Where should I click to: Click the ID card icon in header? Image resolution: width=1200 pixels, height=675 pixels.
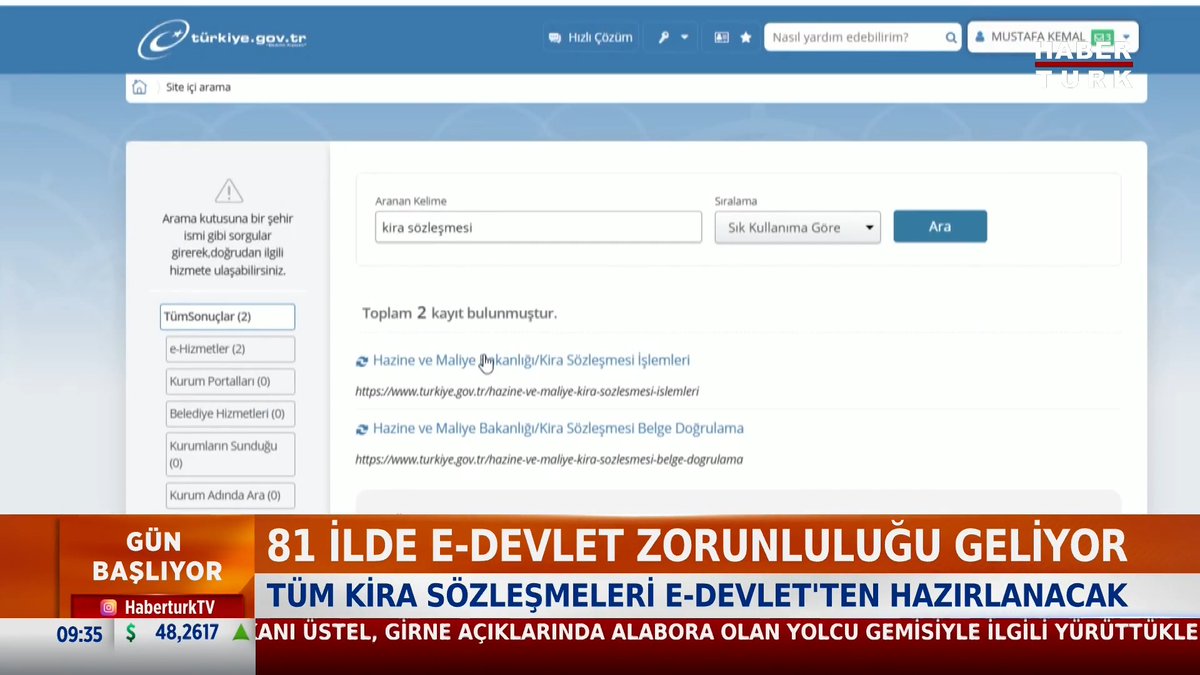coord(721,37)
